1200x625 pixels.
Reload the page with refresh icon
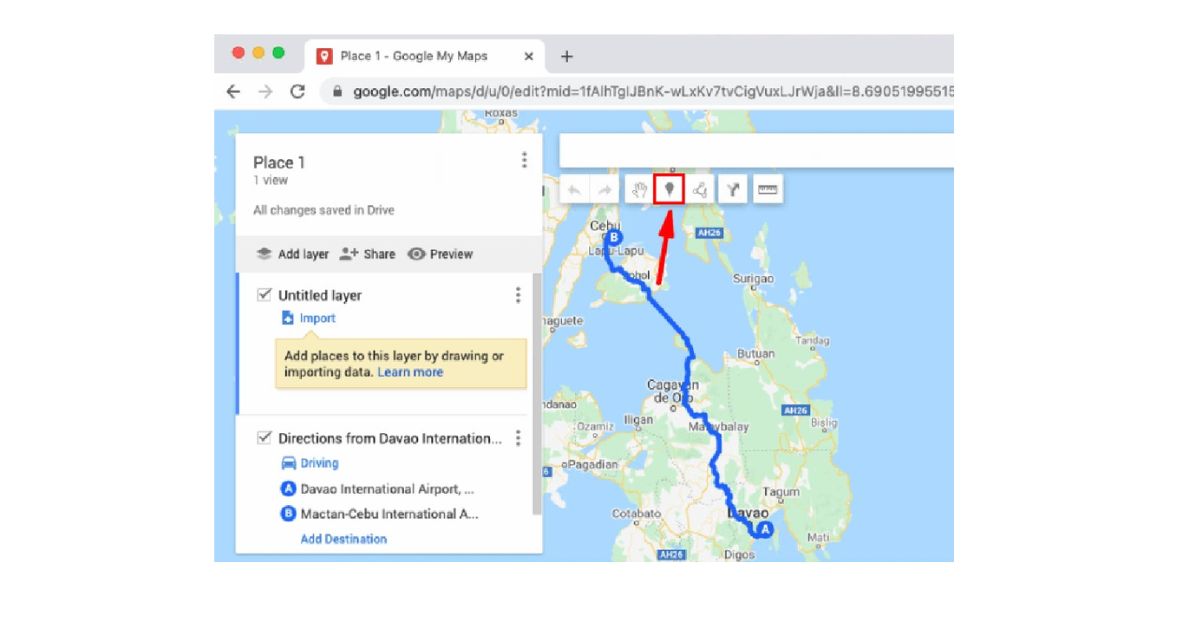(297, 91)
